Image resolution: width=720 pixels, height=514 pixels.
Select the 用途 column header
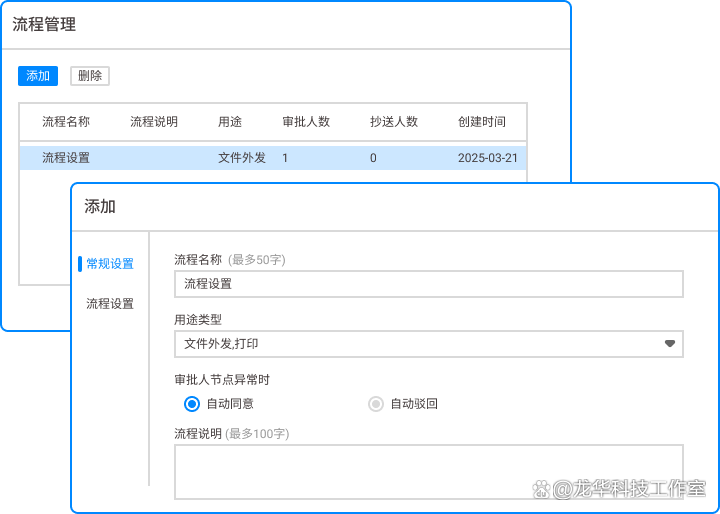tap(230, 122)
